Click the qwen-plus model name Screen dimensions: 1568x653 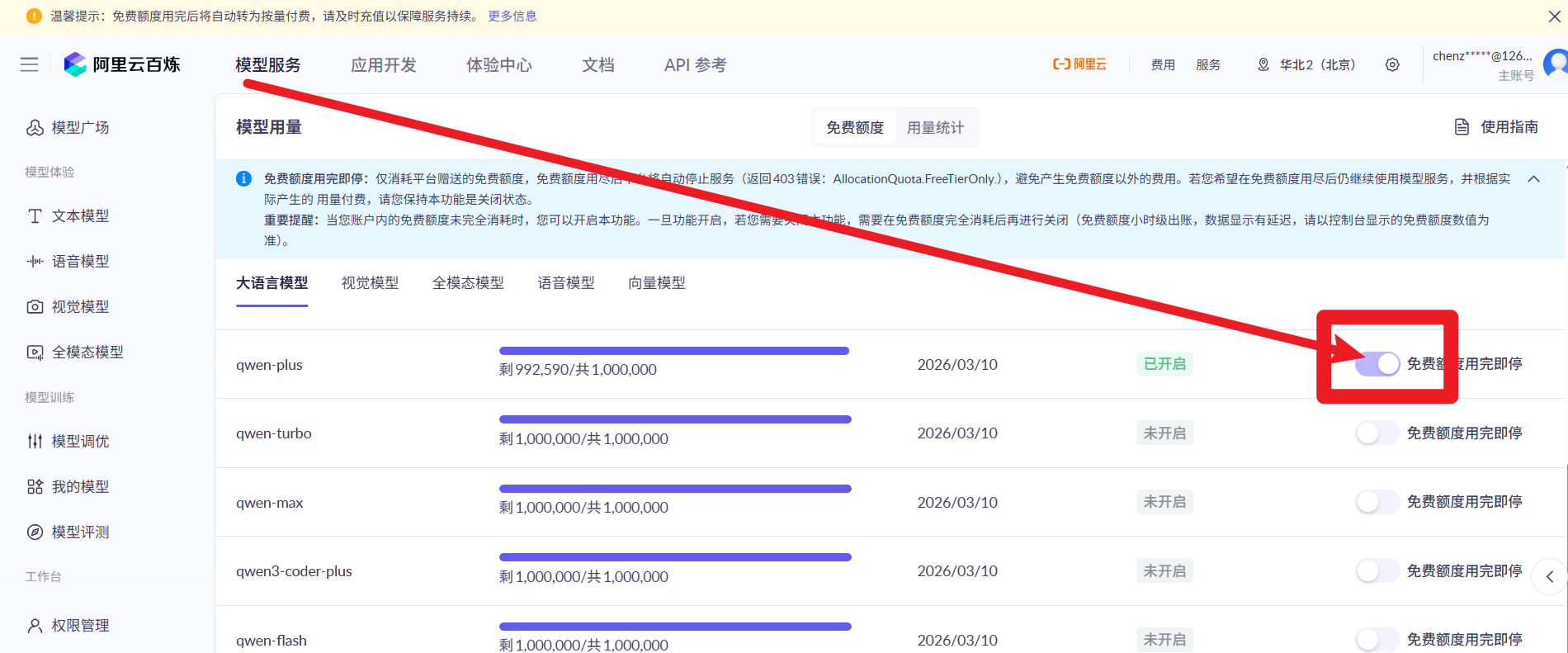coord(269,365)
